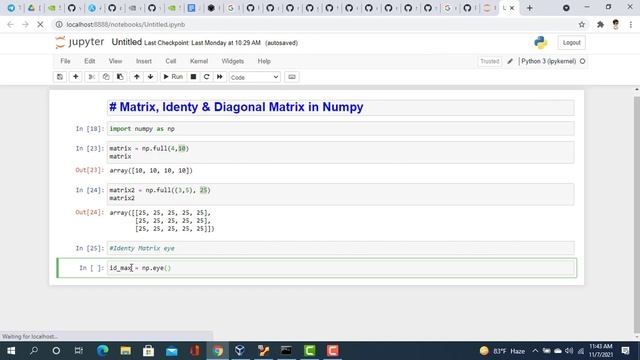Screen dimensions: 640x360
Task: Open the Widgets menu
Action: pyautogui.click(x=233, y=61)
